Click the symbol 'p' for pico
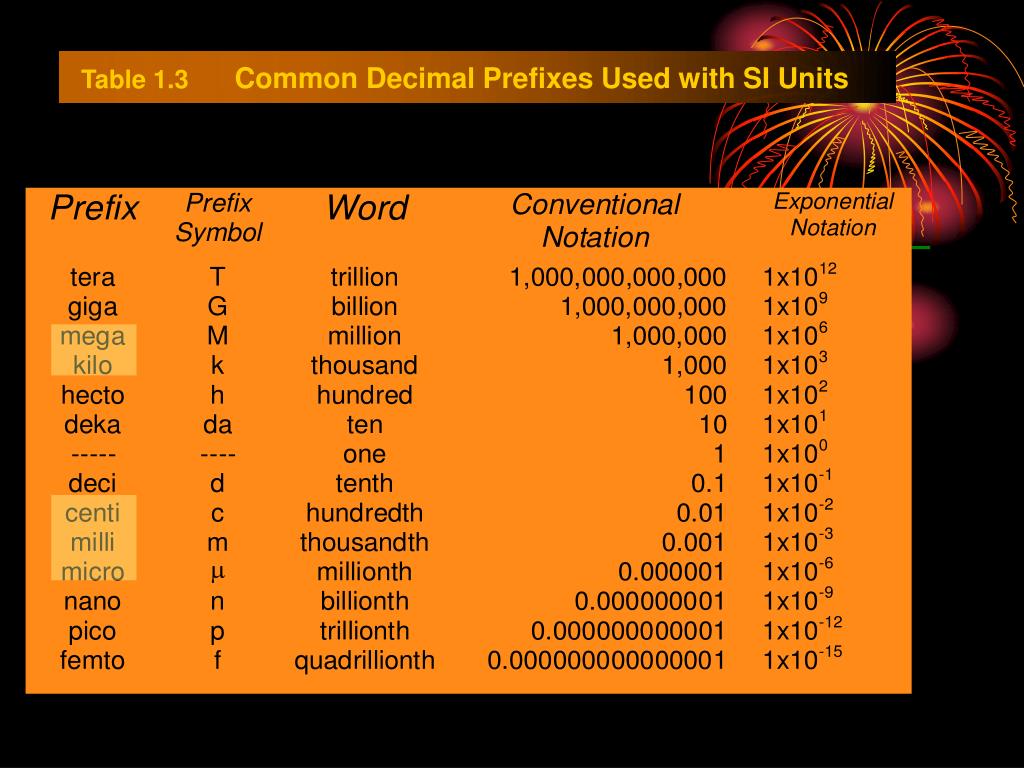 (217, 633)
